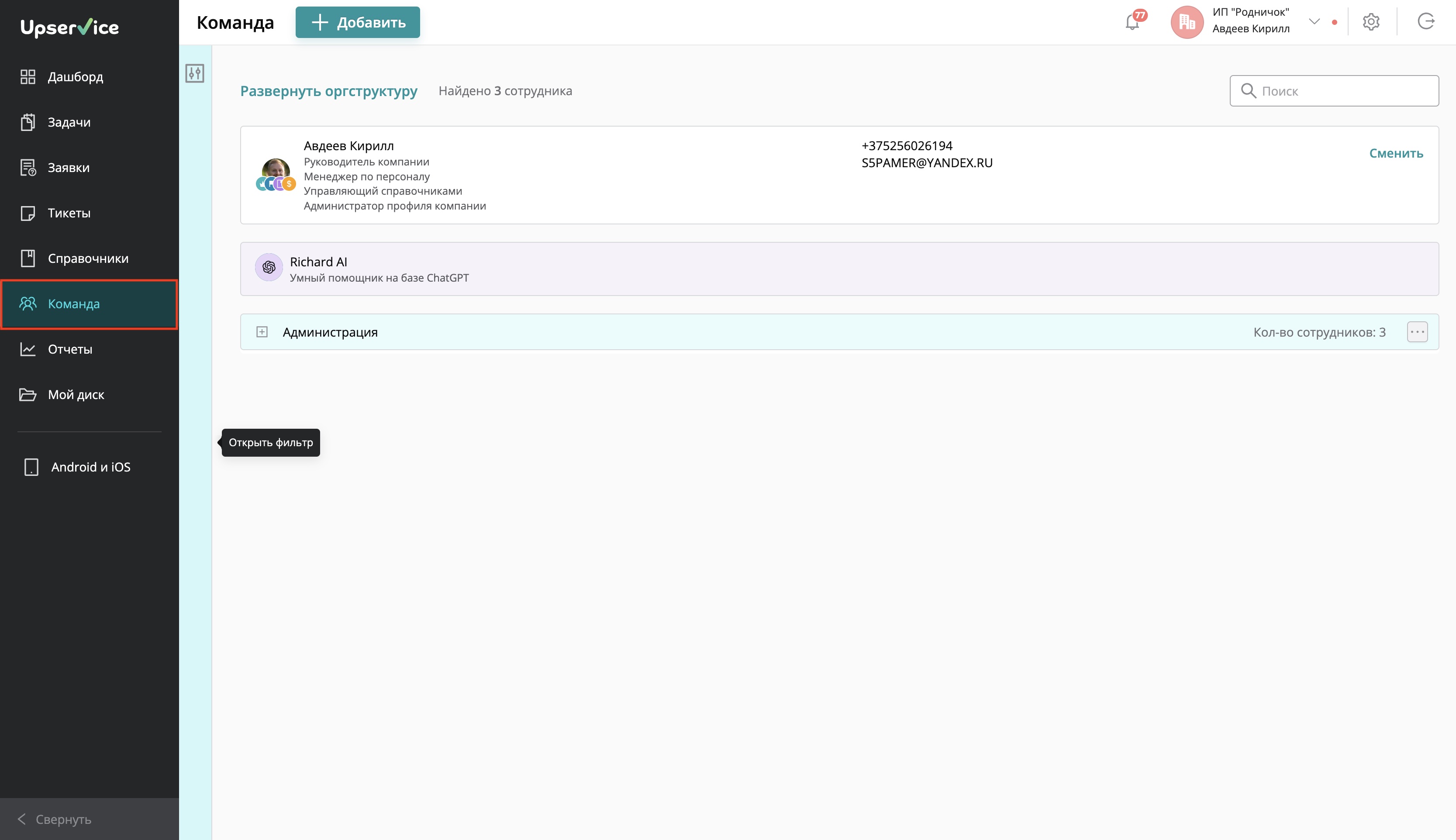Open the Заявки section
1456x840 pixels.
pyautogui.click(x=68, y=168)
